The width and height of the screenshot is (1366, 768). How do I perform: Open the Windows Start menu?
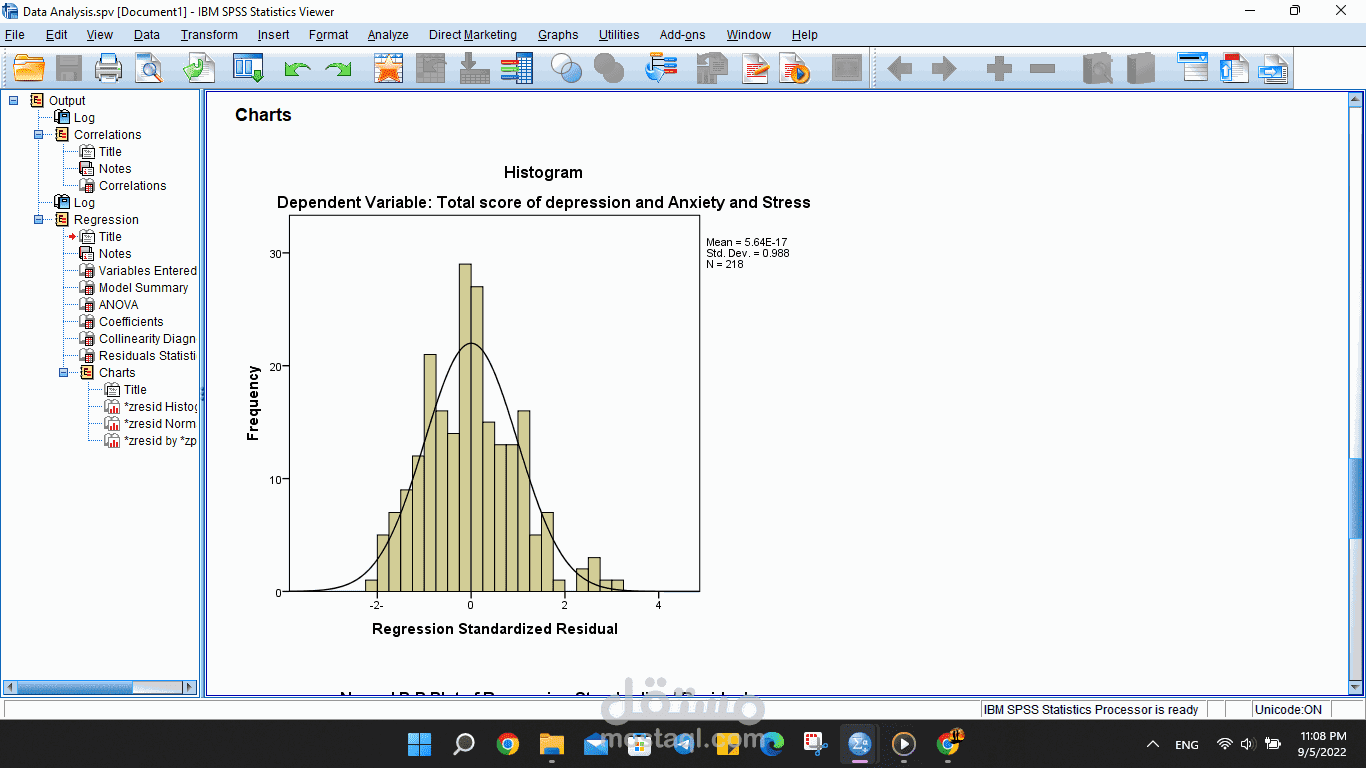pyautogui.click(x=420, y=744)
